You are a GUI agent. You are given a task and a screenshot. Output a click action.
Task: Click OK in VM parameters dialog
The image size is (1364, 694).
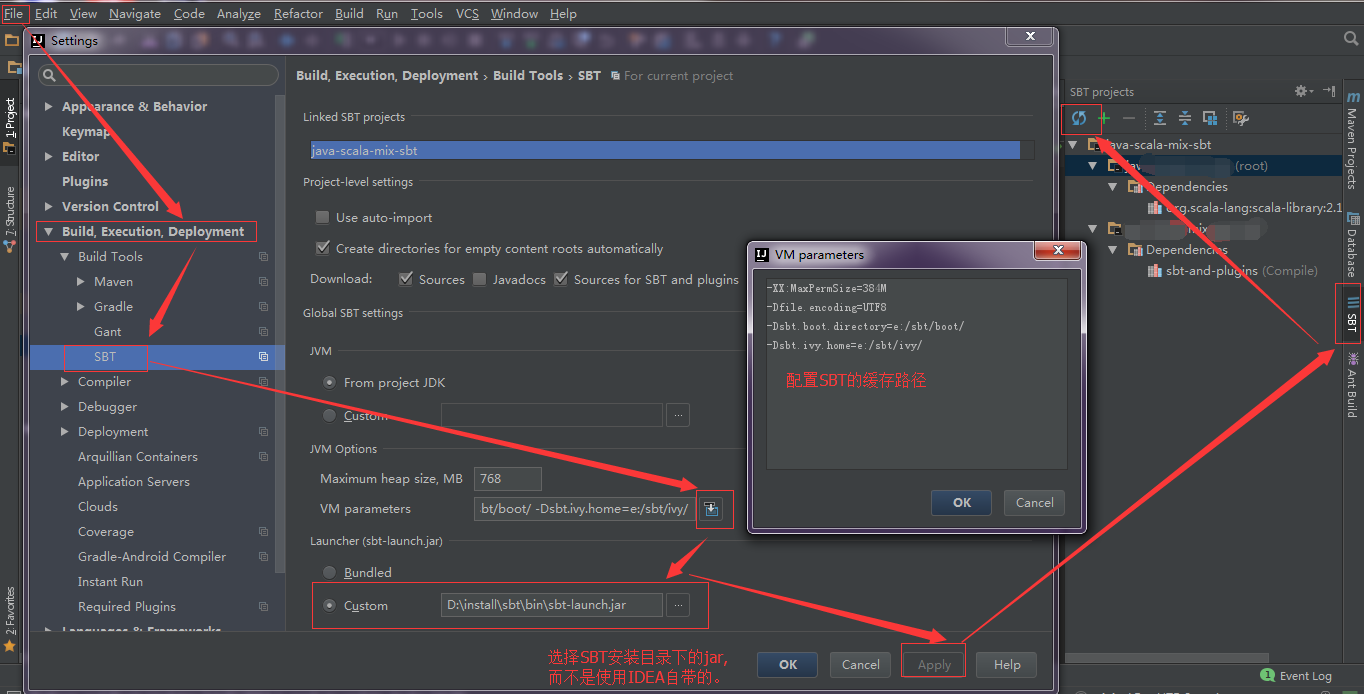point(961,503)
